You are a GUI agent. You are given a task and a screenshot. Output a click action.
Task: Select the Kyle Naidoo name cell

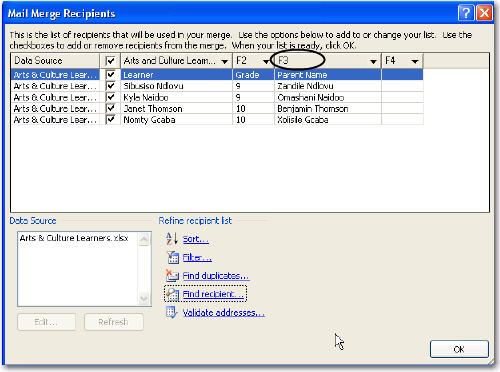tap(176, 97)
